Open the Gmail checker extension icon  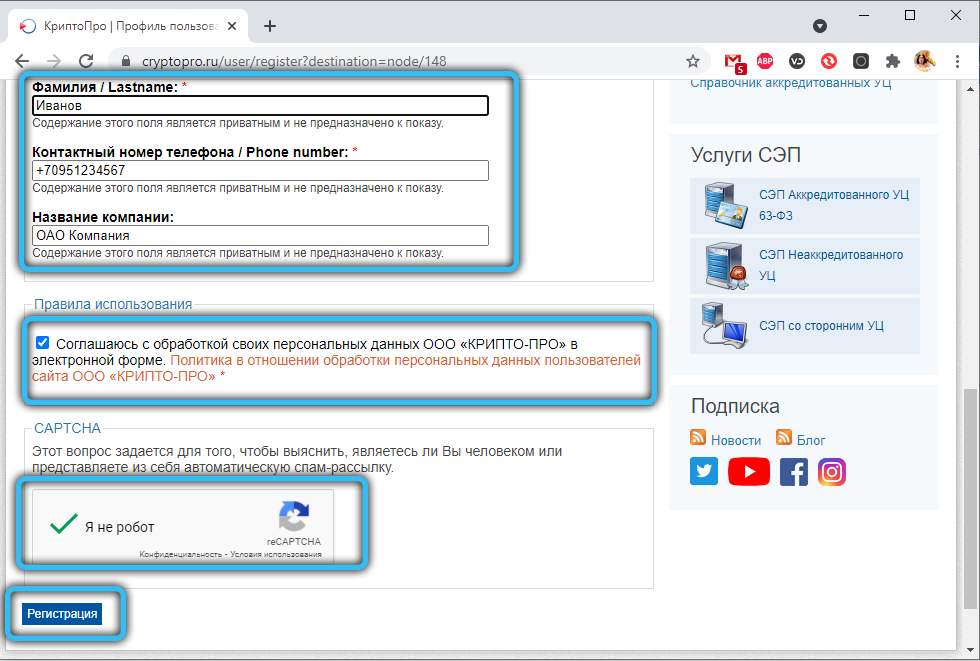[734, 61]
